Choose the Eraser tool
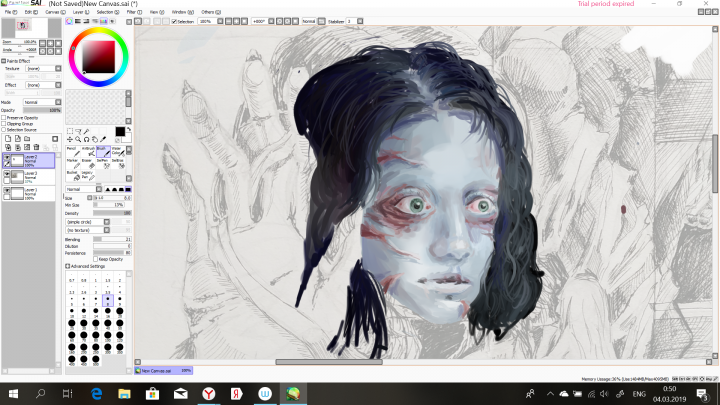Image resolution: width=720 pixels, height=405 pixels. (x=87, y=163)
